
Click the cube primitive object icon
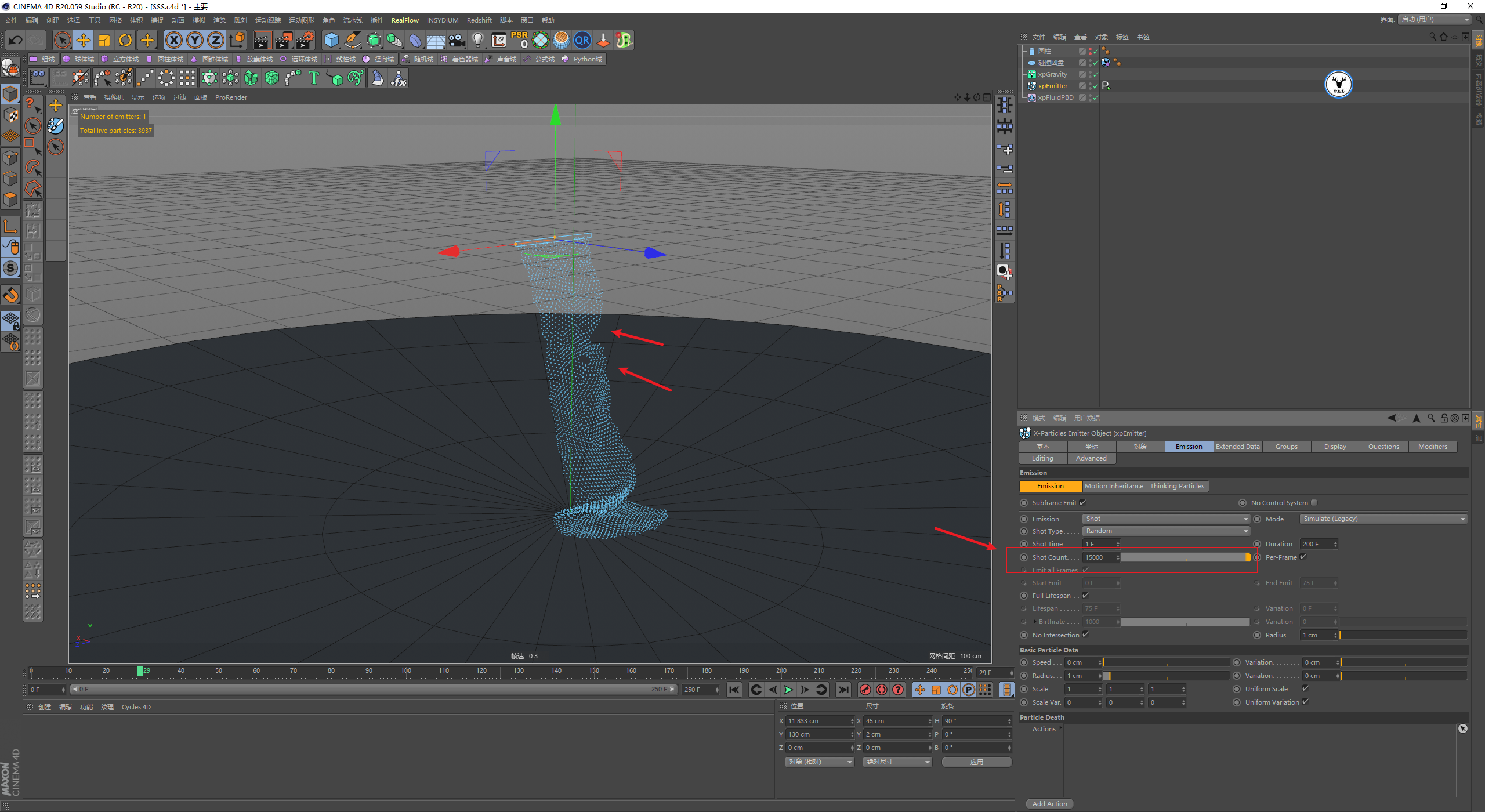(331, 40)
